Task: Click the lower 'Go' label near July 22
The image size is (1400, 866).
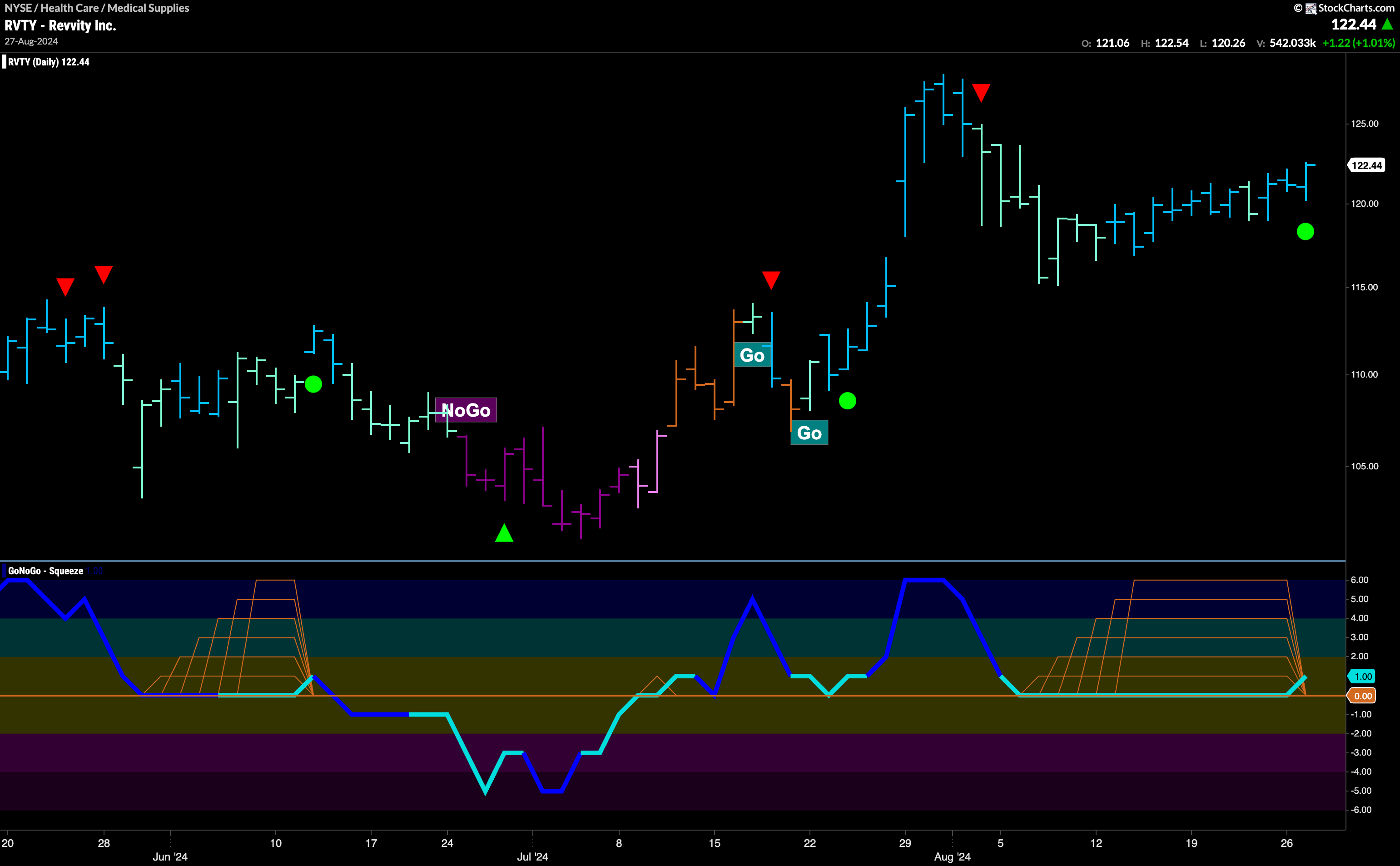Action: pyautogui.click(x=809, y=433)
